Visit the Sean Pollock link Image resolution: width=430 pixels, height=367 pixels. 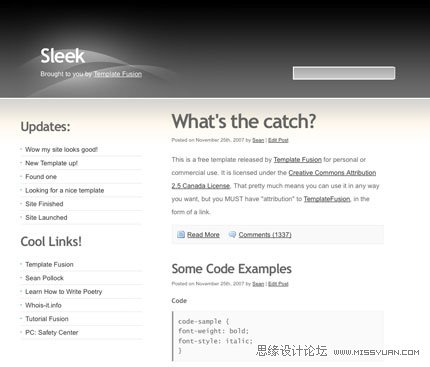pyautogui.click(x=44, y=278)
